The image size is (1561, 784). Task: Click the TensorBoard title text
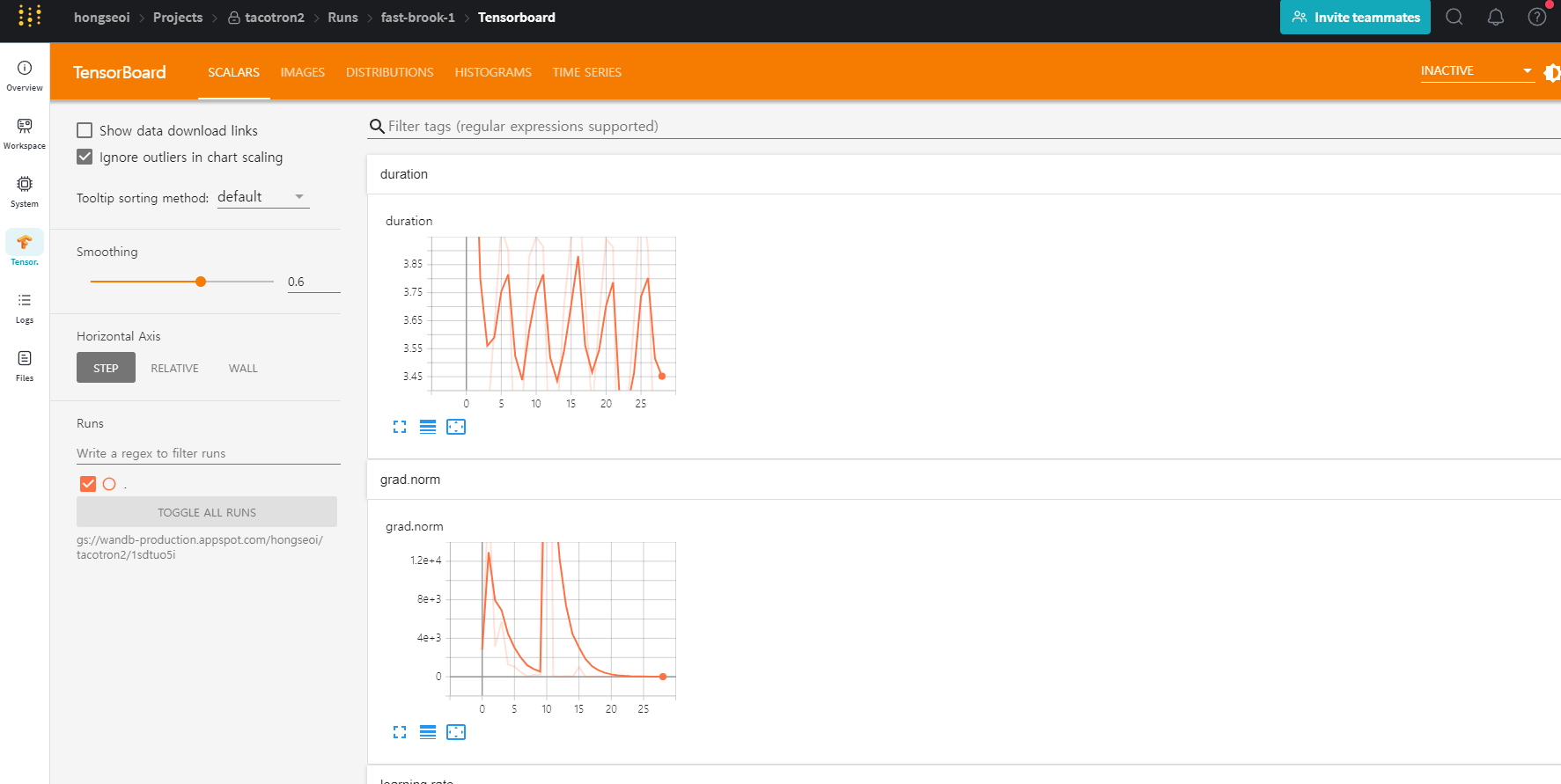[x=119, y=72]
